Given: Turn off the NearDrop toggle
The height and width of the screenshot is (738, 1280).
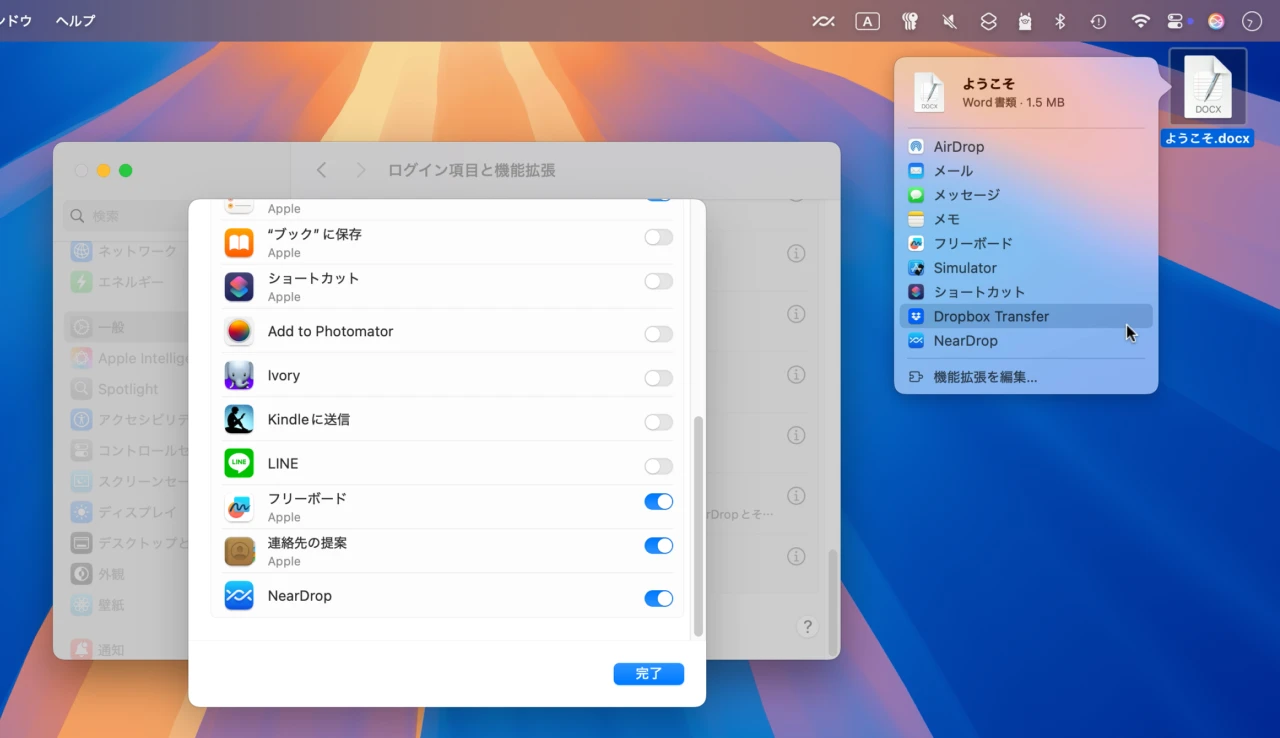Looking at the screenshot, I should pos(658,598).
